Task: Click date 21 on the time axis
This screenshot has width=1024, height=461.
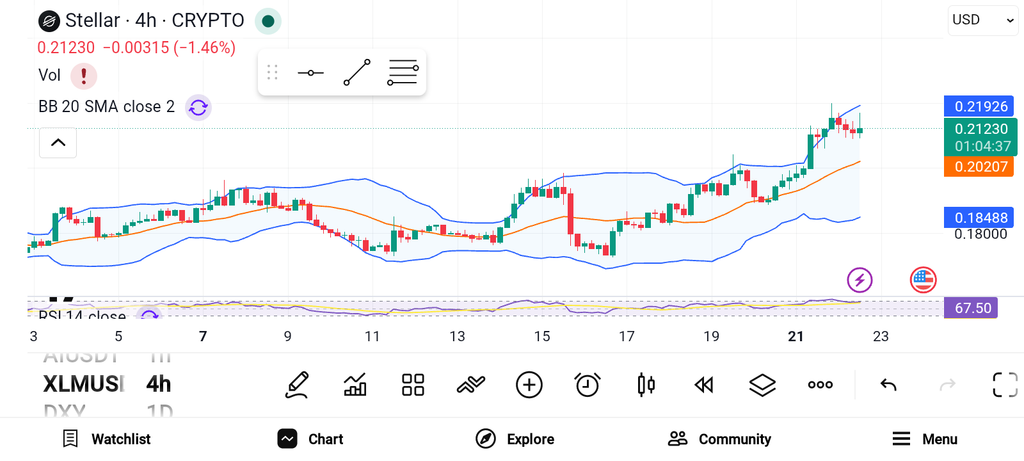Action: click(x=795, y=337)
